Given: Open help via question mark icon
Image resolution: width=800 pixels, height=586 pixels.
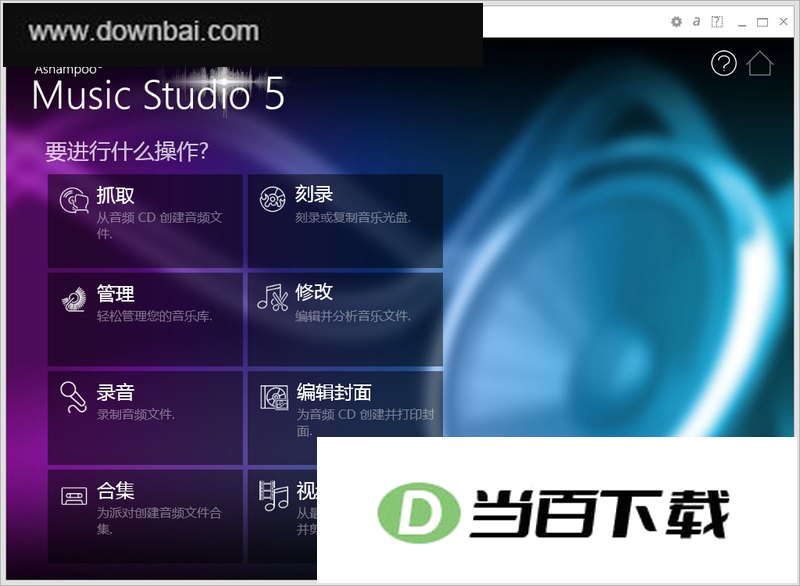Looking at the screenshot, I should coord(723,64).
